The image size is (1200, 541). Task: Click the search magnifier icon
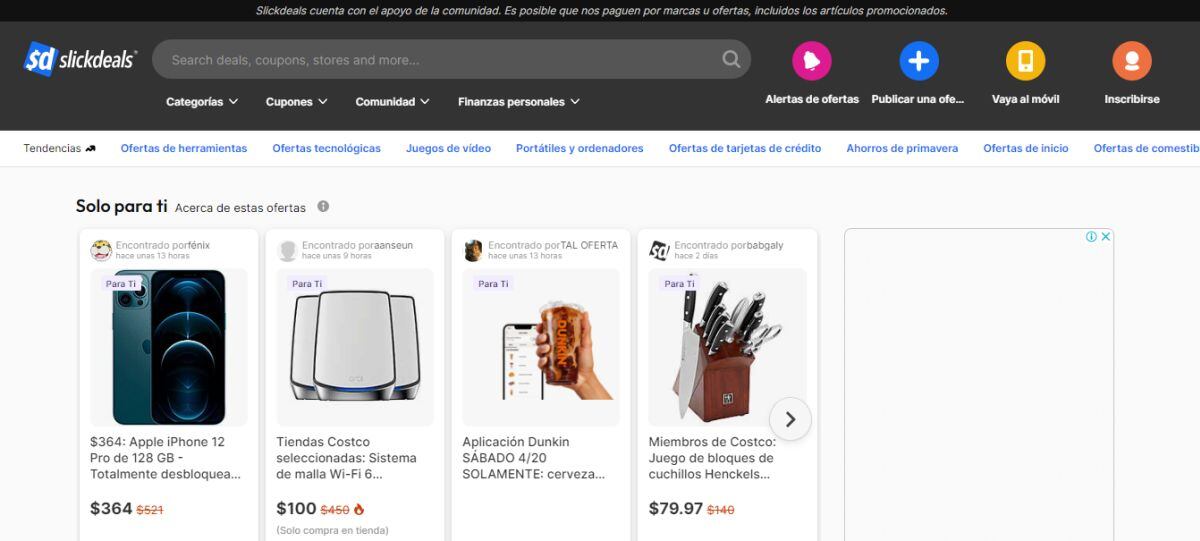coord(731,59)
